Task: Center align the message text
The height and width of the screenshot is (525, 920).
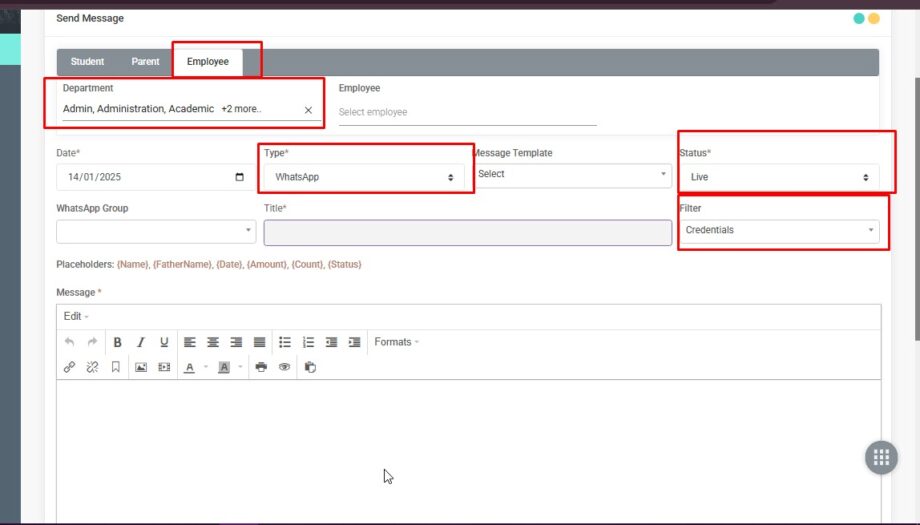Action: tap(213, 342)
